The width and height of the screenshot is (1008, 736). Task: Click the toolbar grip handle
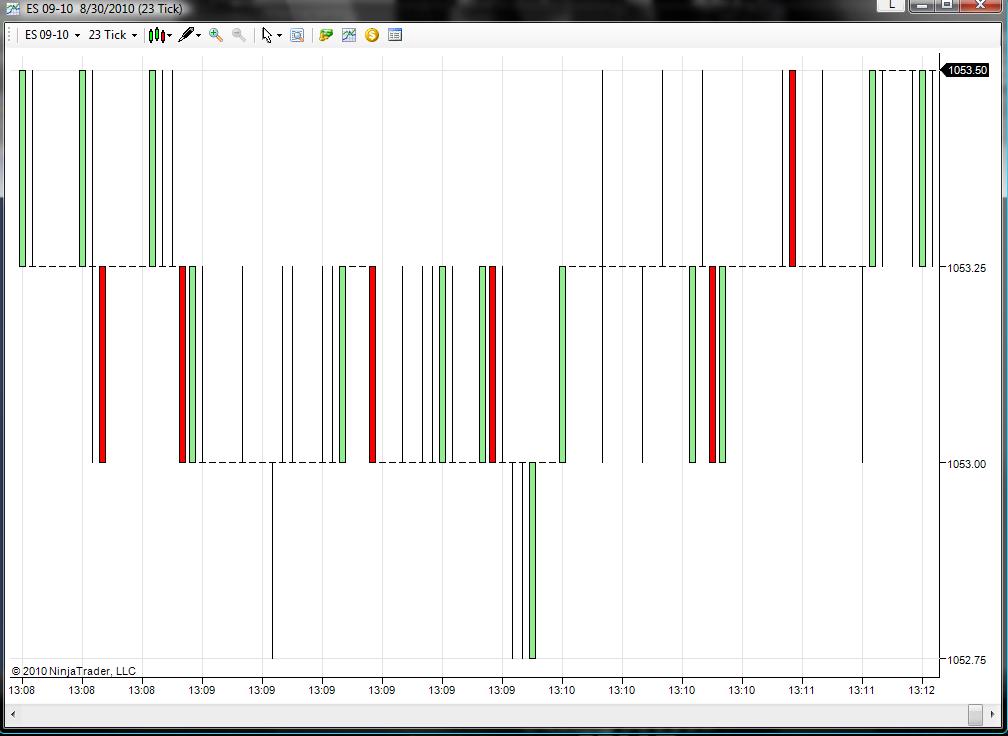[x=9, y=35]
